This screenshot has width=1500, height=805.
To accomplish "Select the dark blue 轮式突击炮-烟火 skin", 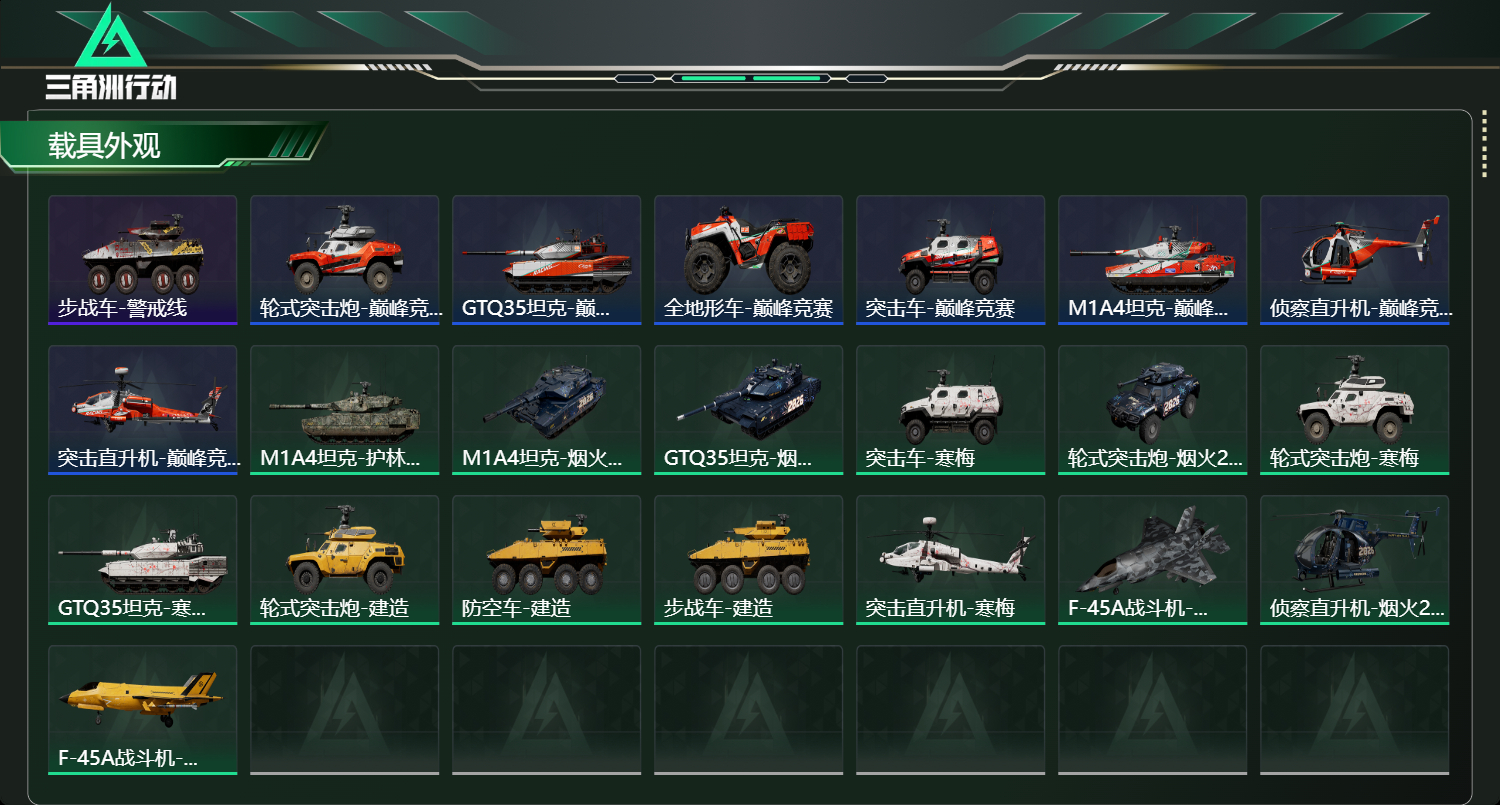I will pyautogui.click(x=1153, y=410).
